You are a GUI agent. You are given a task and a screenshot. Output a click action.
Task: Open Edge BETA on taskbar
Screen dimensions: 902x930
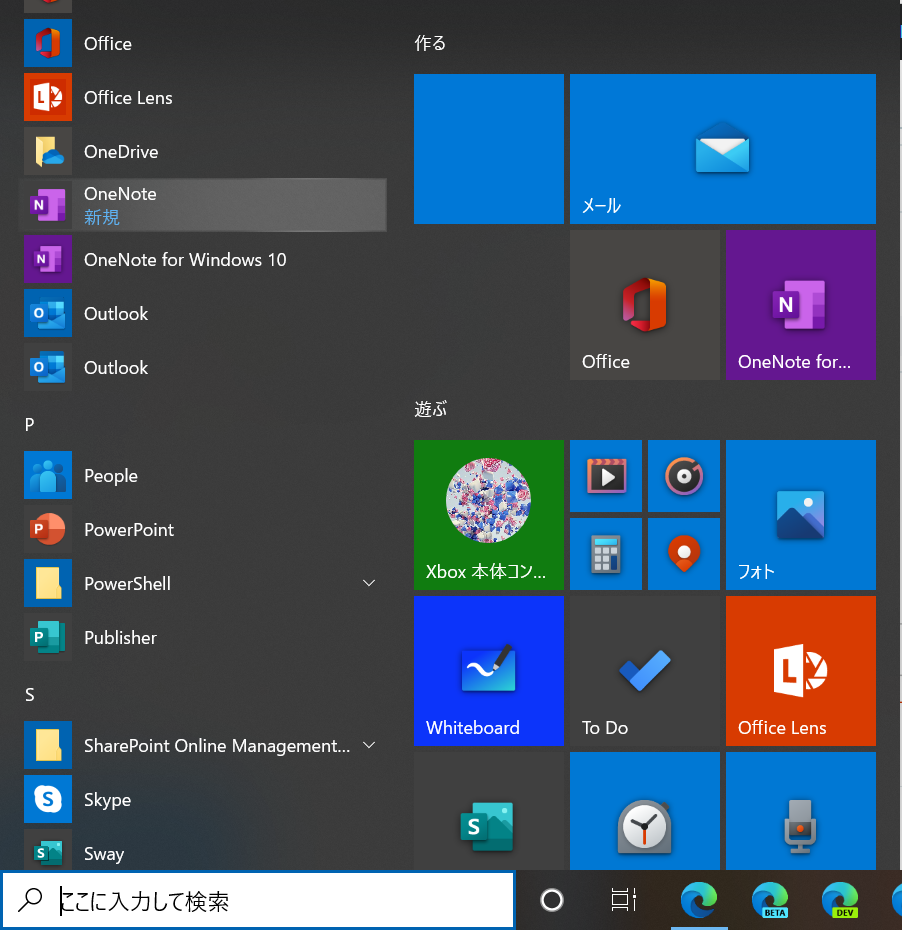(770, 900)
